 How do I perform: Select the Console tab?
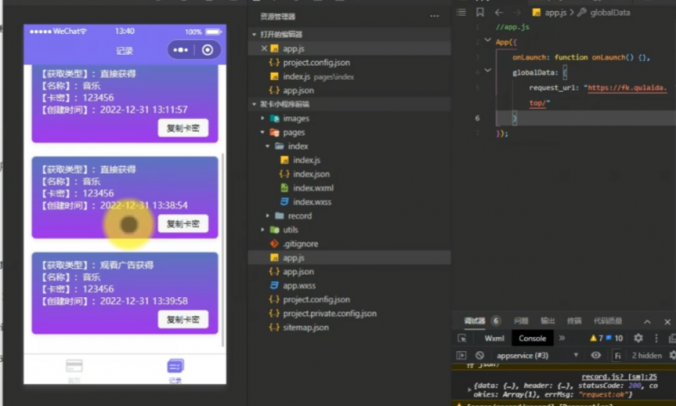pyautogui.click(x=532, y=338)
